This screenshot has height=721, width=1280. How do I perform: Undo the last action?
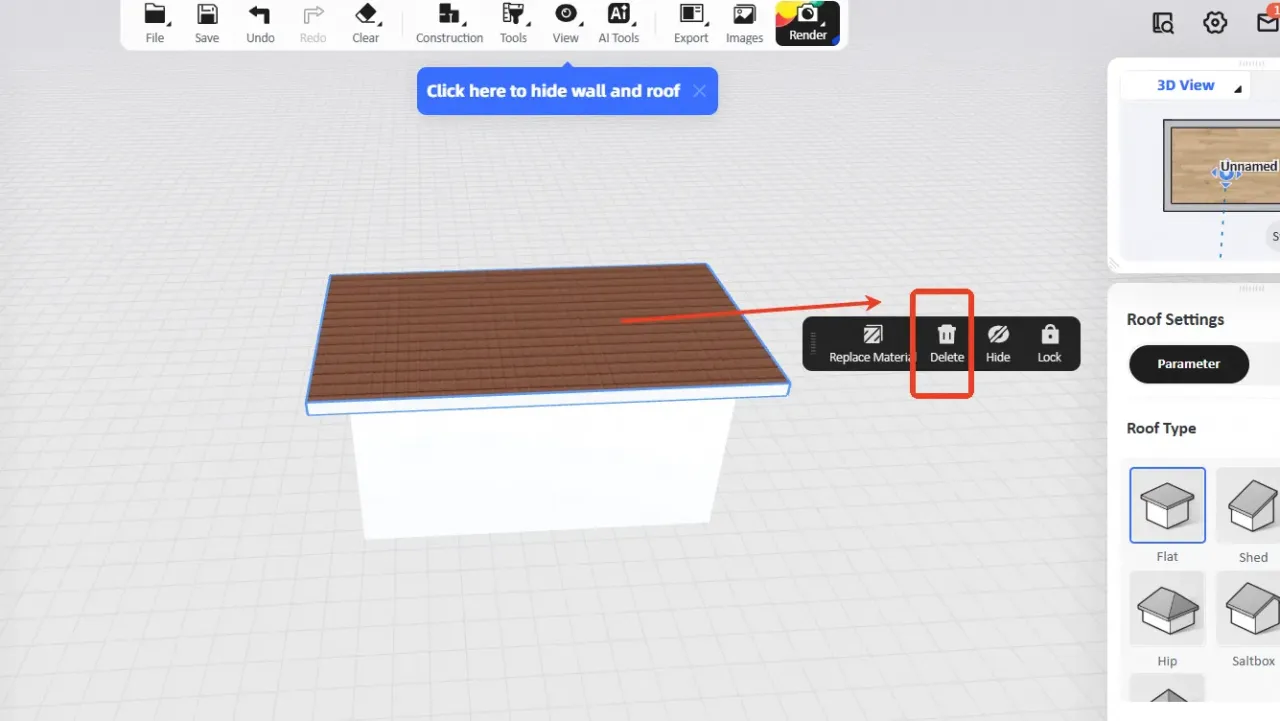[260, 23]
